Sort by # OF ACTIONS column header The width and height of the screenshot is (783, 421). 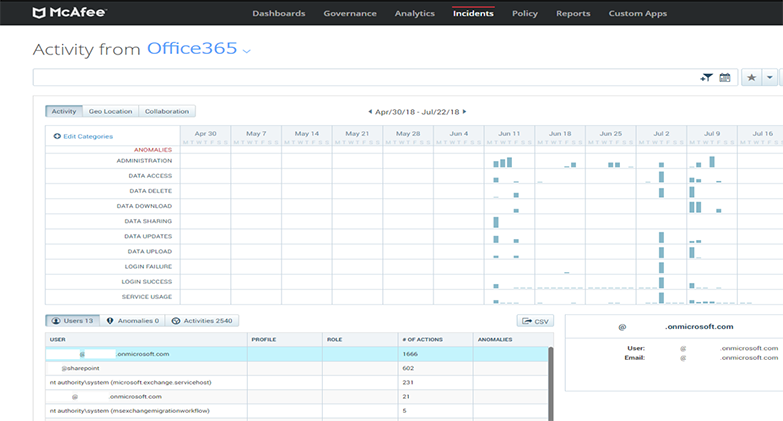422,340
